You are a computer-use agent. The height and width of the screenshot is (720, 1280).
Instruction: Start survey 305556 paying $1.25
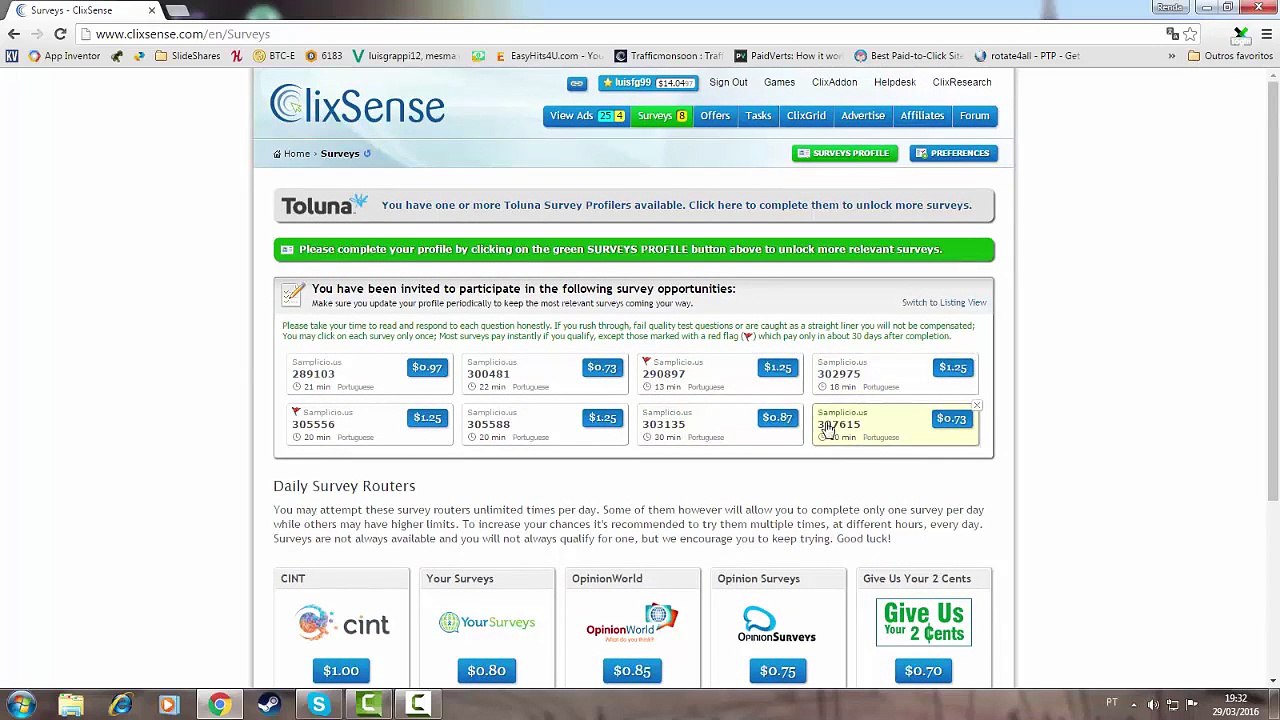427,418
